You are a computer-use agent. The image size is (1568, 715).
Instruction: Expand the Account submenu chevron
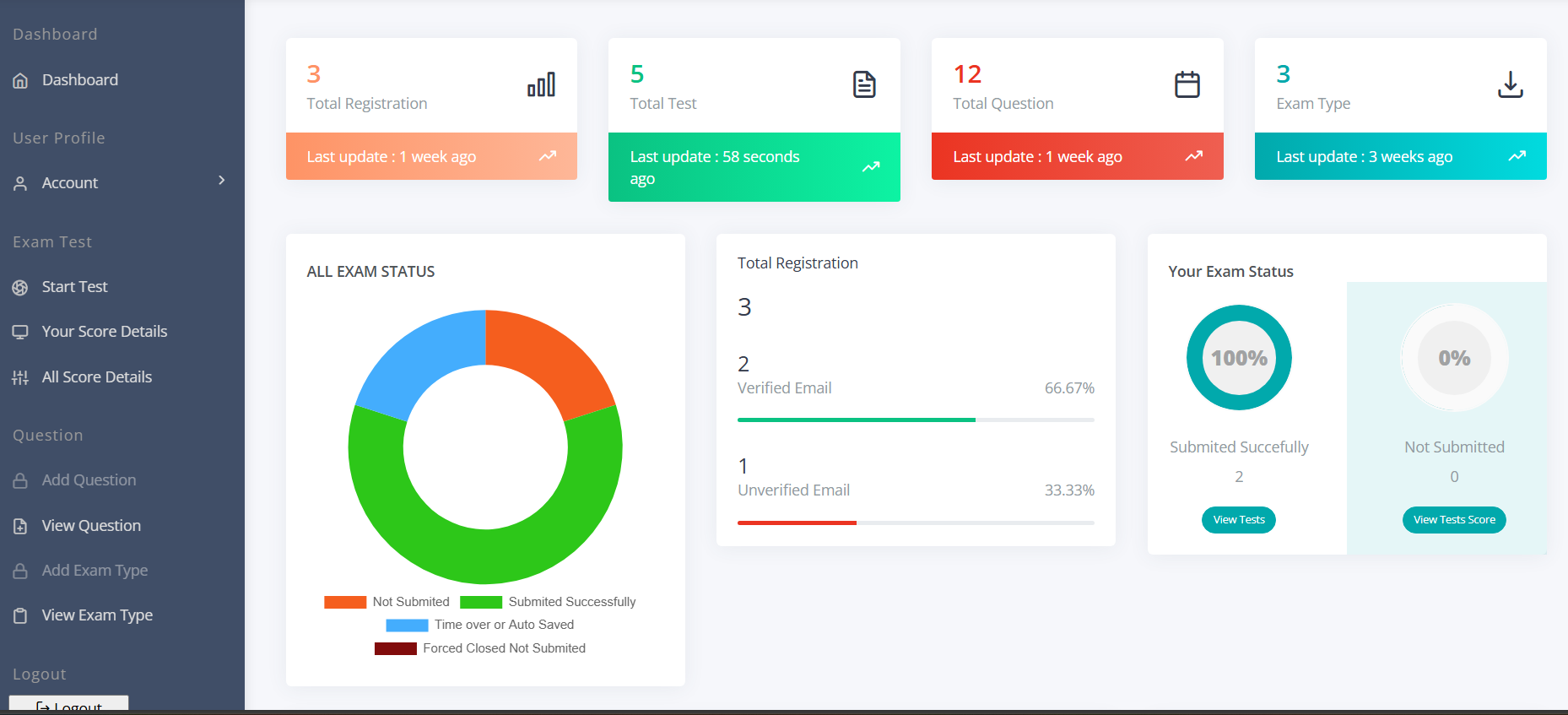click(222, 181)
